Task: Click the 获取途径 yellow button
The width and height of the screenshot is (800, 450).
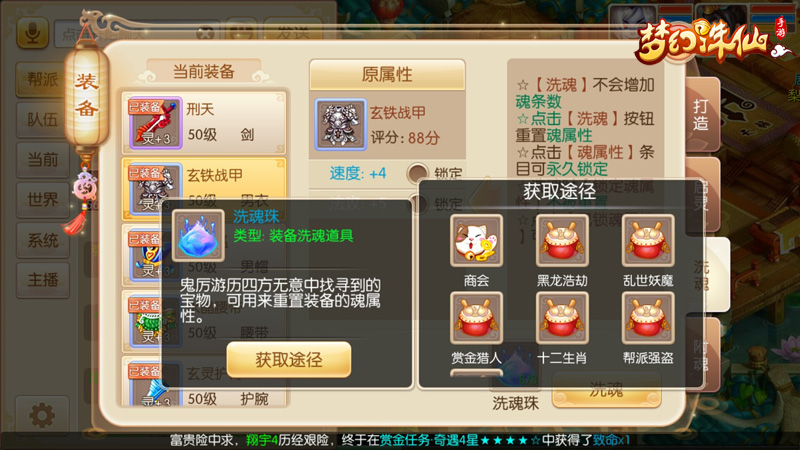Action: pos(289,360)
